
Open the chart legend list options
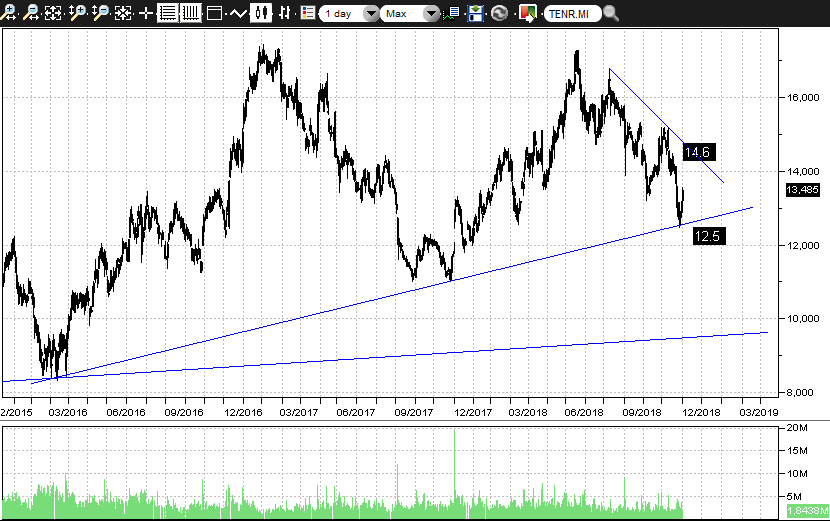click(307, 13)
